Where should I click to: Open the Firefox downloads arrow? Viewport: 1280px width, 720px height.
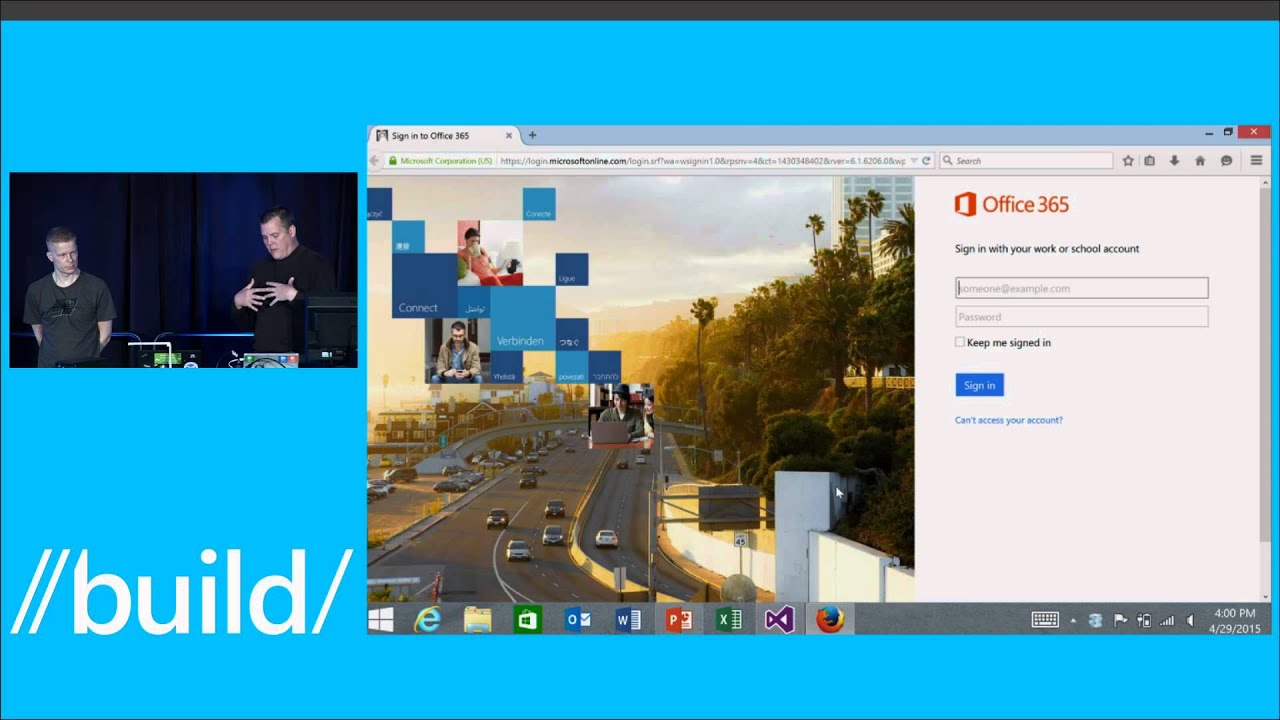point(1174,161)
